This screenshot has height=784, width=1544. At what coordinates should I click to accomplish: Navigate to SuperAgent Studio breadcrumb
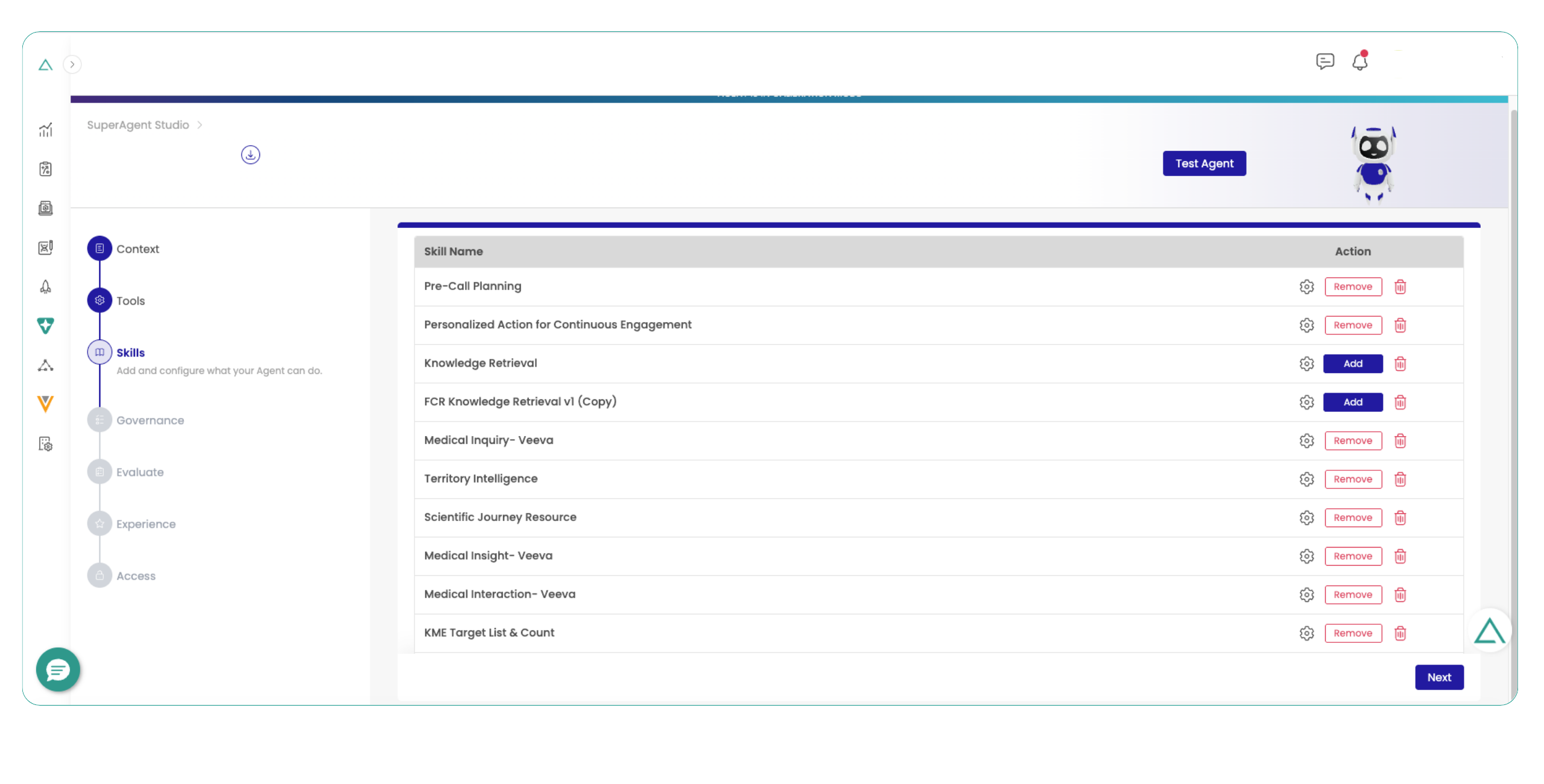[x=138, y=125]
